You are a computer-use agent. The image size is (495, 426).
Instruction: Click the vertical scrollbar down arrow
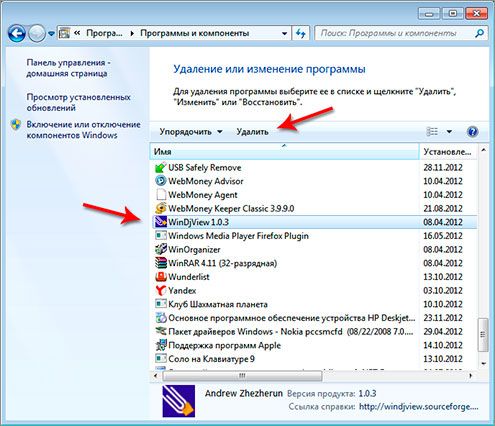click(x=483, y=363)
